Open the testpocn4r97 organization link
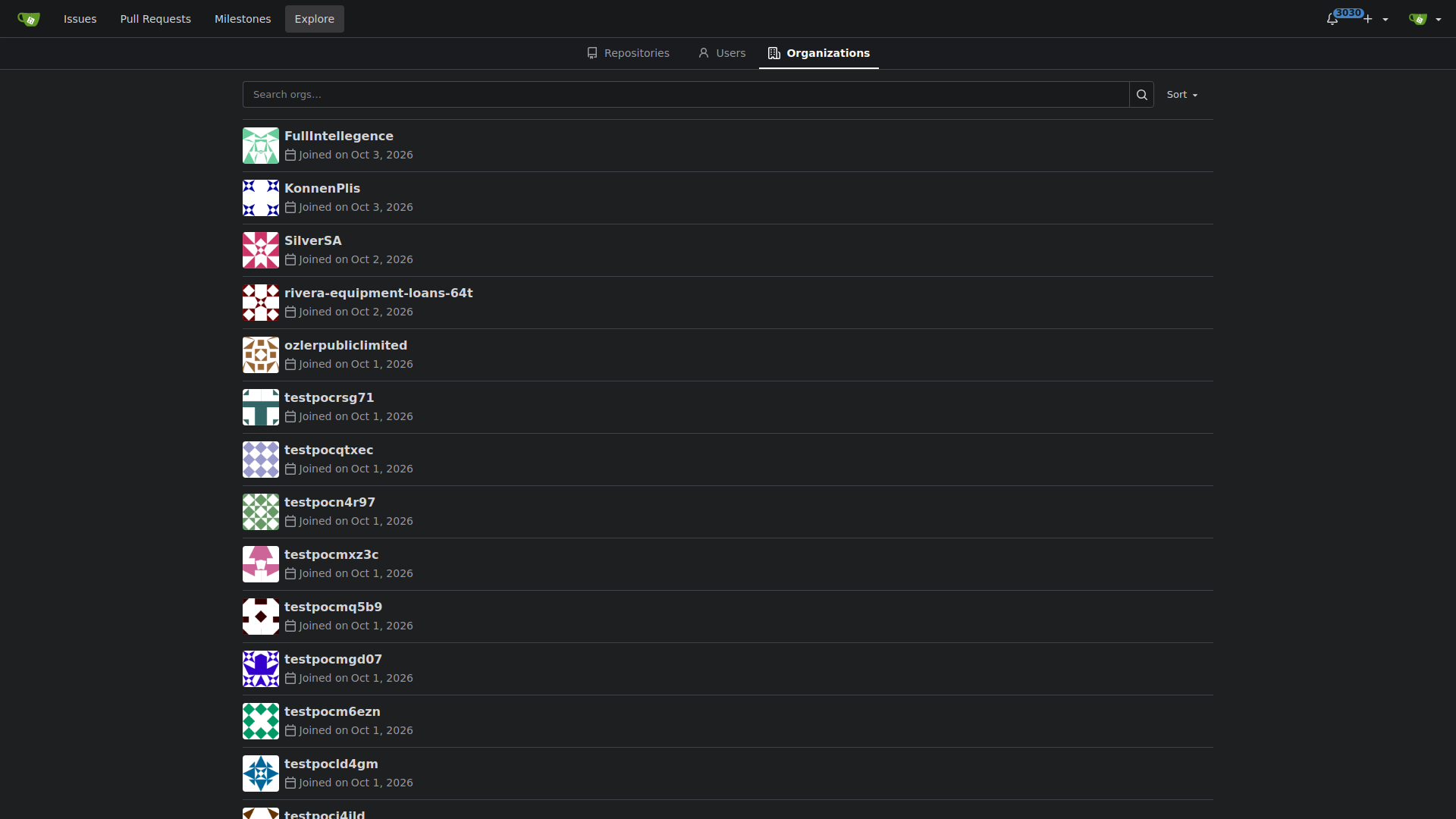1456x819 pixels. (330, 502)
